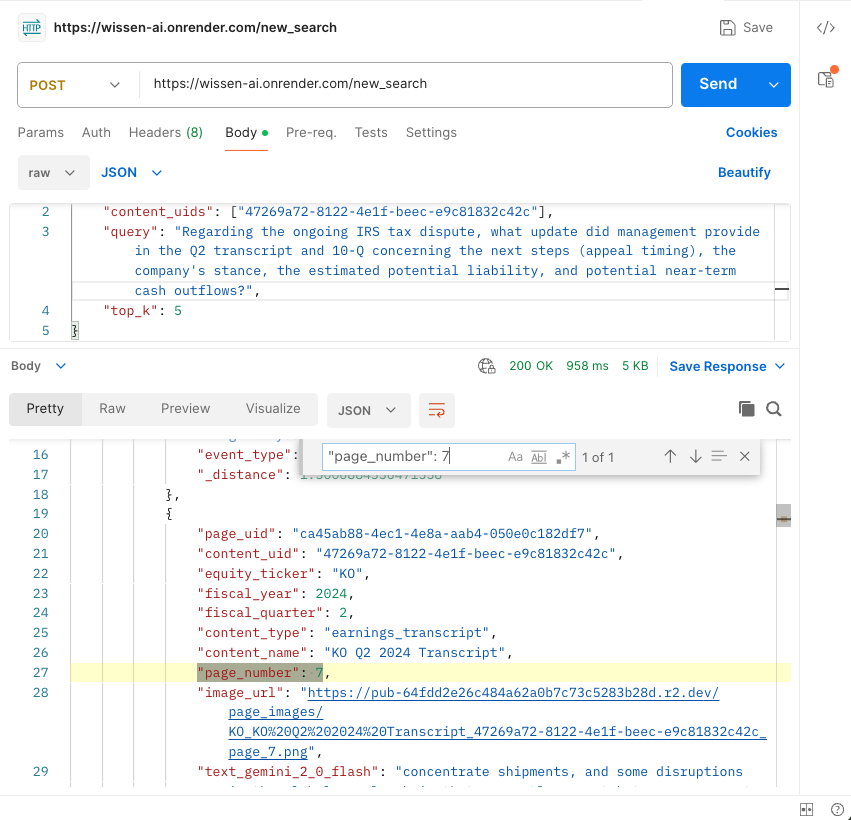This screenshot has width=851, height=820.
Task: Click the blue Send button
Action: 719,84
